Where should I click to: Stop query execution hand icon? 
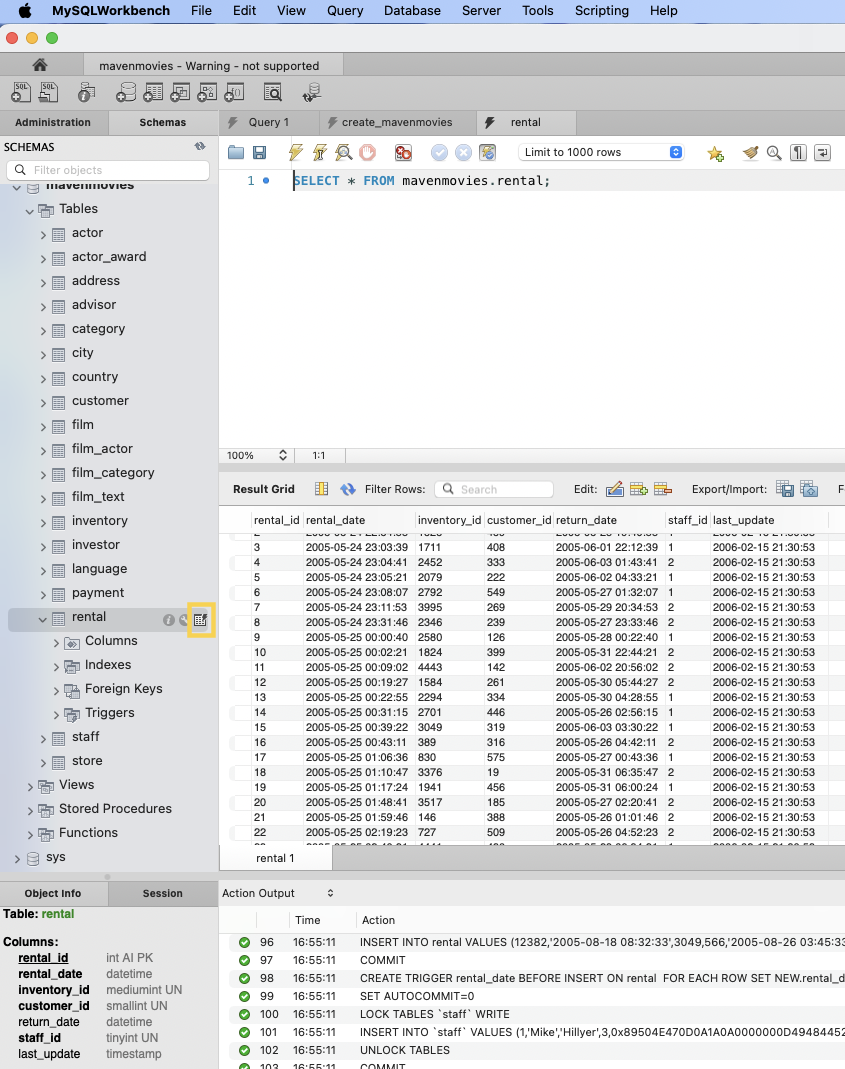pos(368,152)
